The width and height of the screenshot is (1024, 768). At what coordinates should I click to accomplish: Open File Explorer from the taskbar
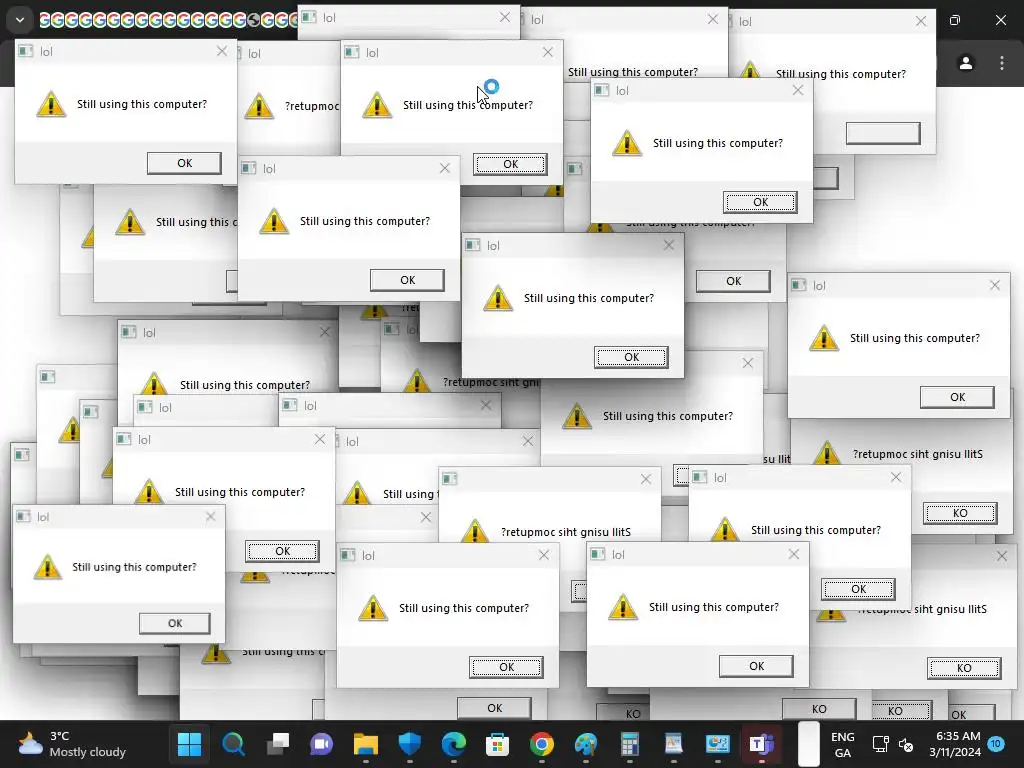(x=366, y=744)
